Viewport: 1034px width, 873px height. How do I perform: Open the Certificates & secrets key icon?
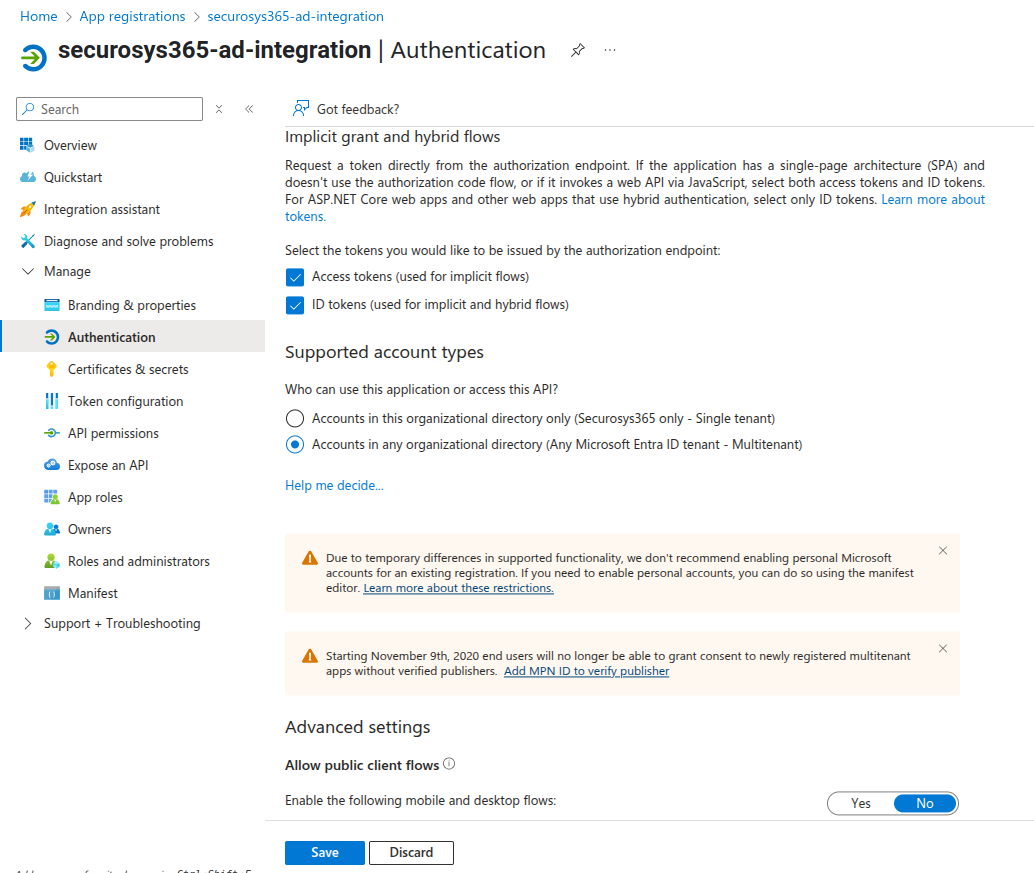[x=52, y=369]
